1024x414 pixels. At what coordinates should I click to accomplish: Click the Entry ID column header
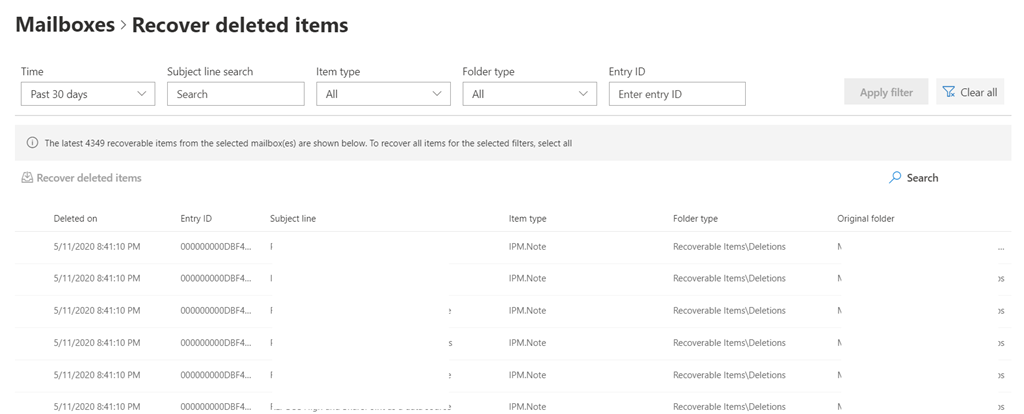pos(196,218)
